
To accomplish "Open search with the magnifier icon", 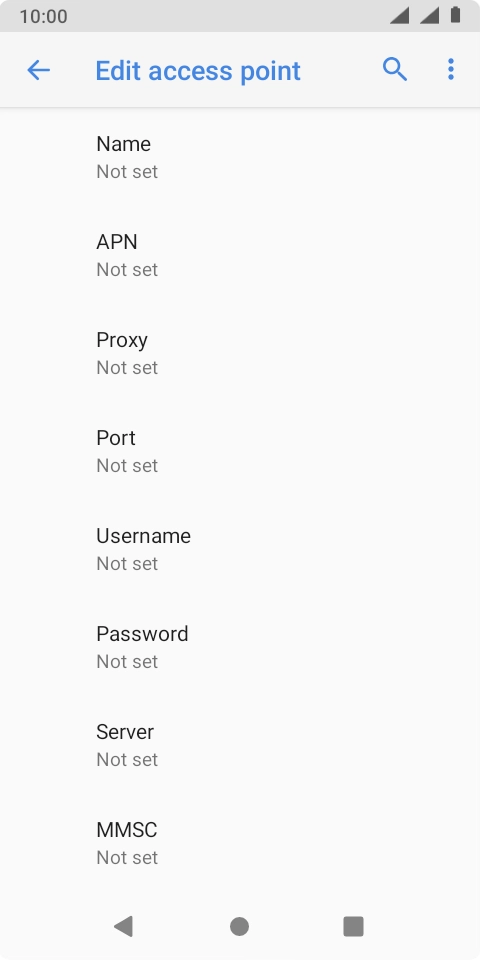I will [x=395, y=70].
